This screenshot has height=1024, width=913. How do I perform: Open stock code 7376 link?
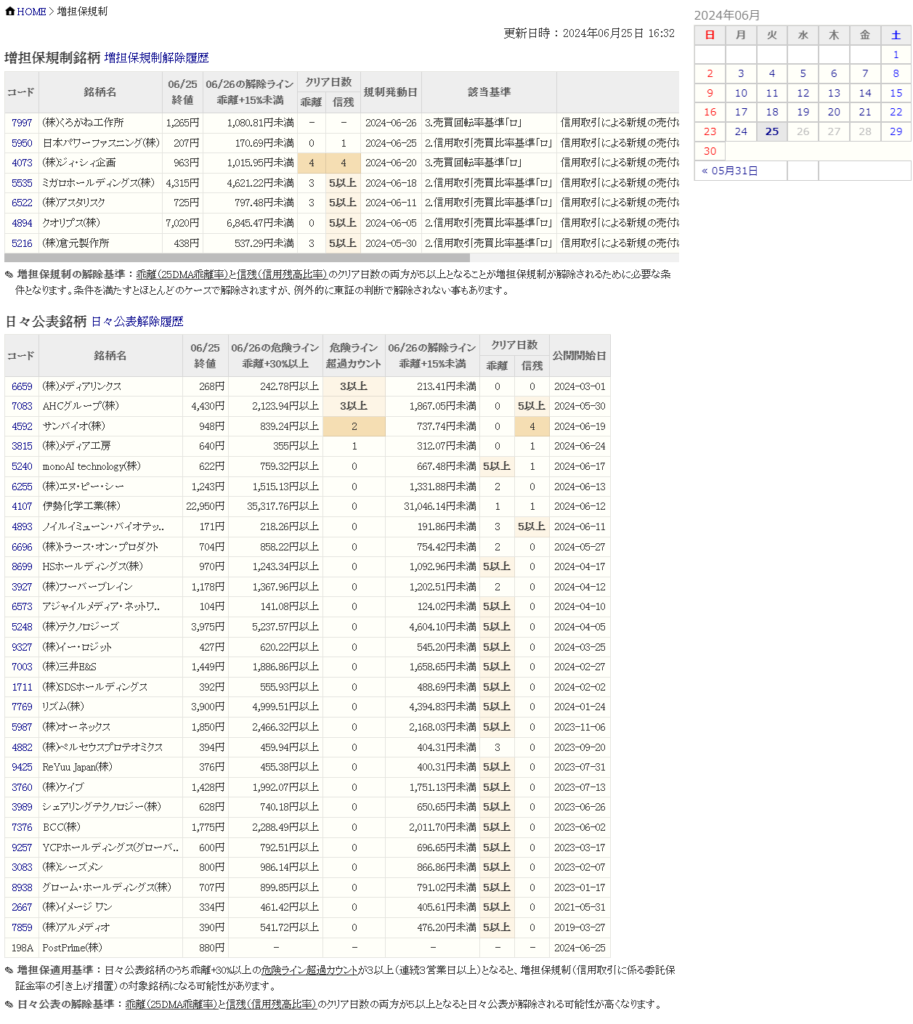click(x=22, y=827)
